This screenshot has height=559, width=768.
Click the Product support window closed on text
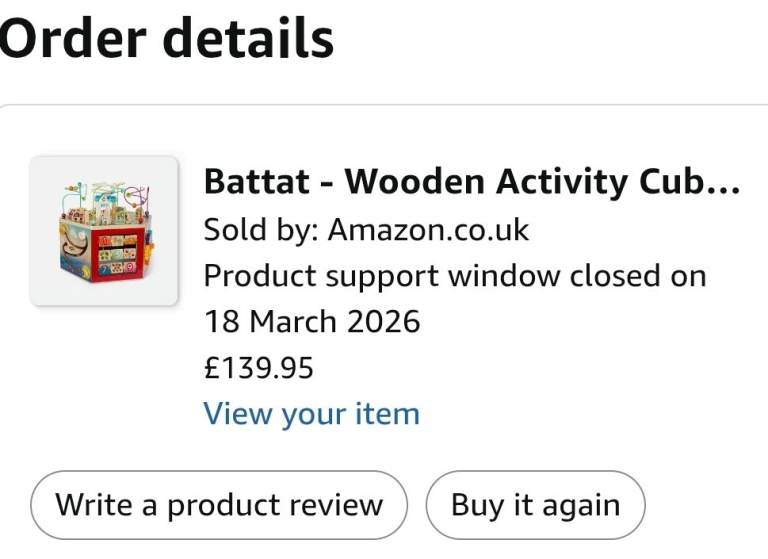tap(455, 276)
